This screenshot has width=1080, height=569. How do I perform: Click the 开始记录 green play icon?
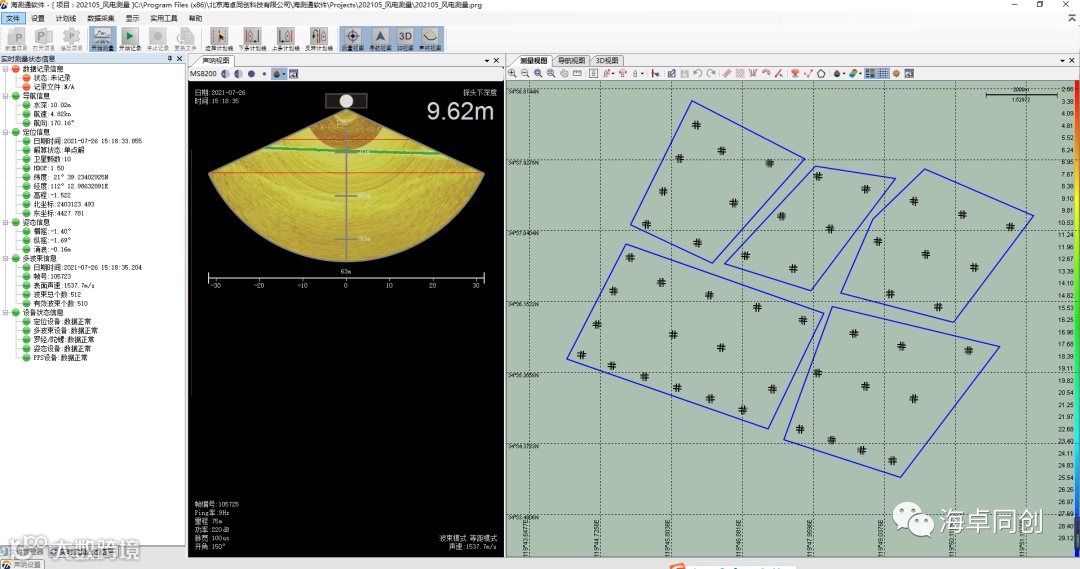tap(129, 36)
